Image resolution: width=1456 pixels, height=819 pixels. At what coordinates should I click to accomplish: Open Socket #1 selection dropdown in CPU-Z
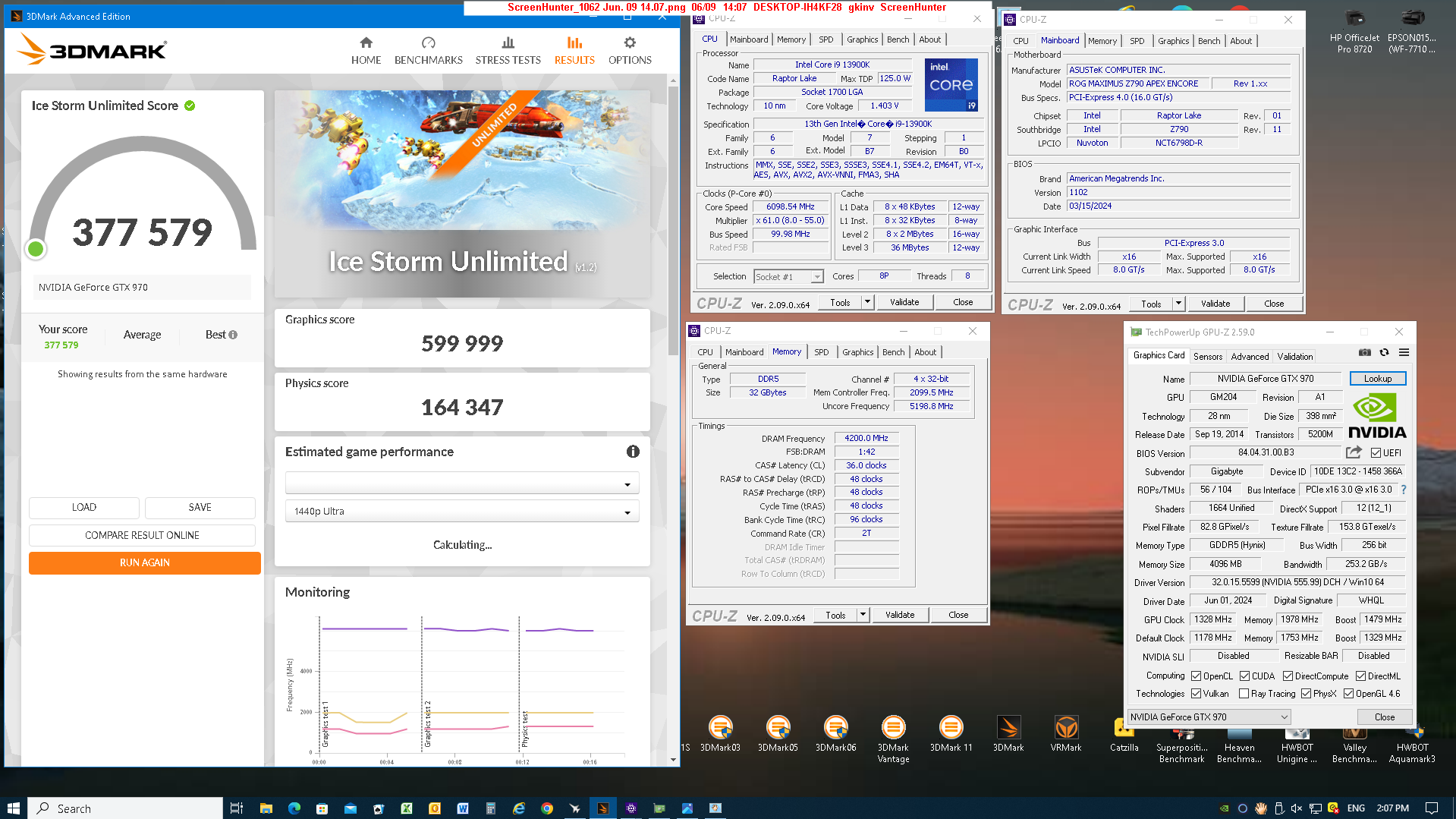coord(788,277)
